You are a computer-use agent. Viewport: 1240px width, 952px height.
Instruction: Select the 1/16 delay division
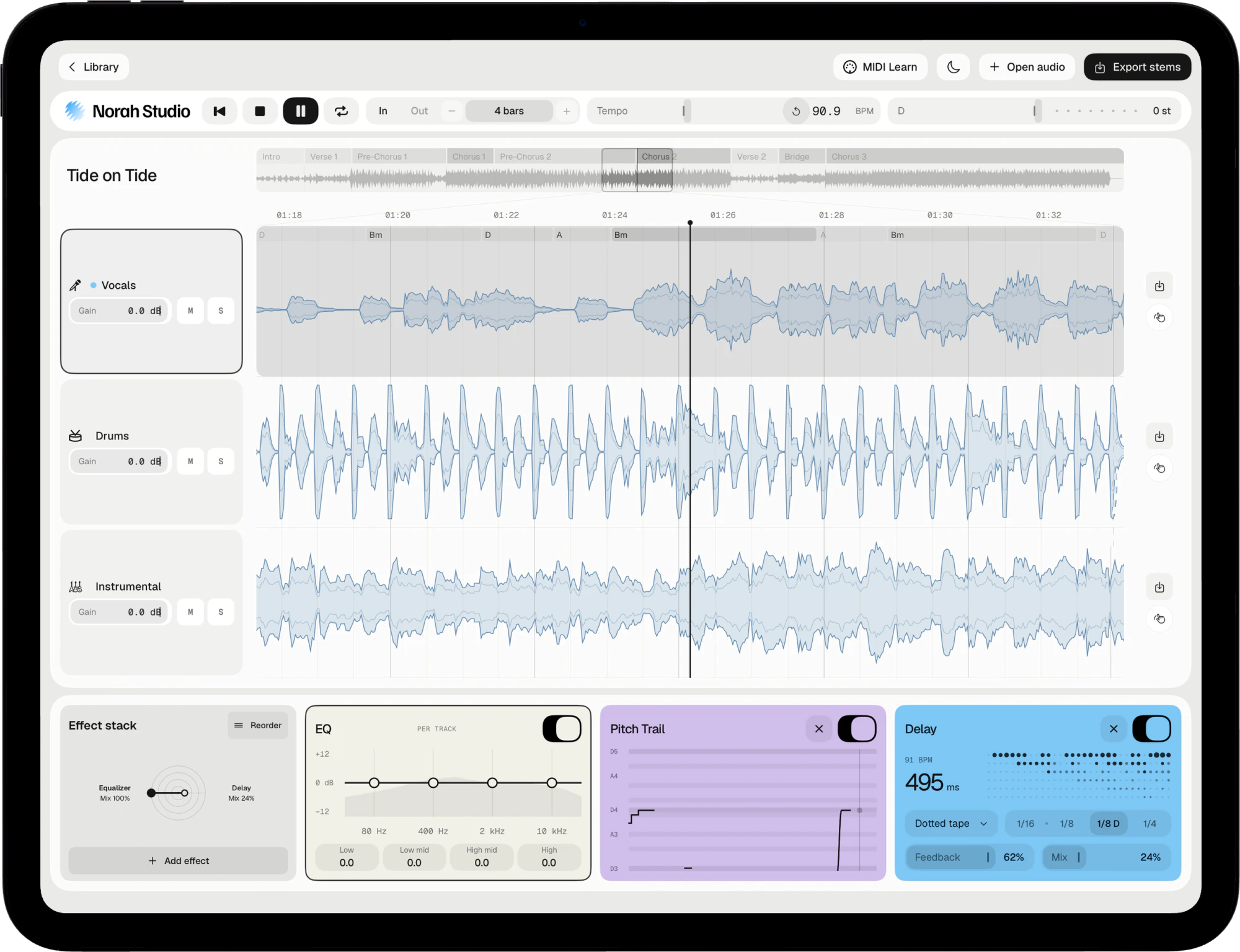click(x=1025, y=823)
